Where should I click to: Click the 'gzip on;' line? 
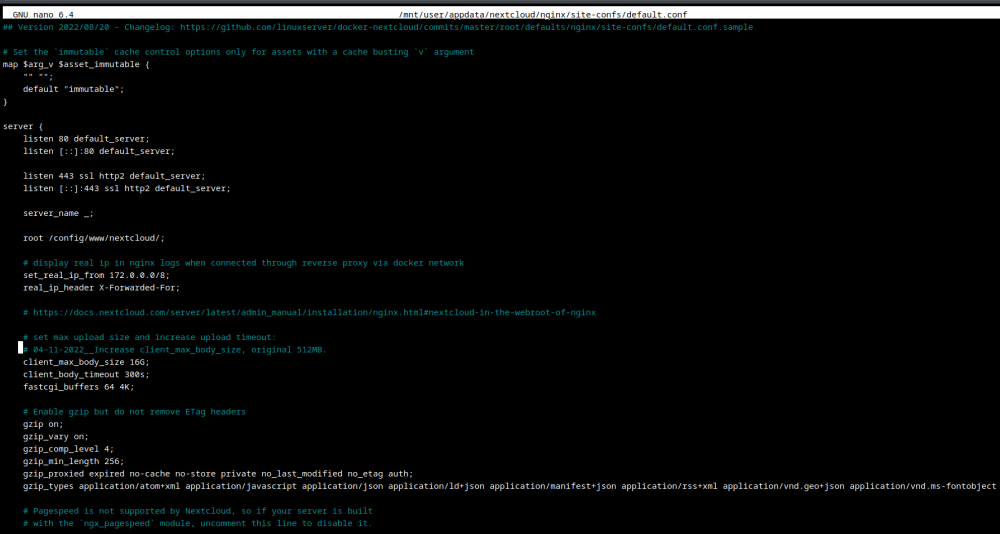click(43, 424)
